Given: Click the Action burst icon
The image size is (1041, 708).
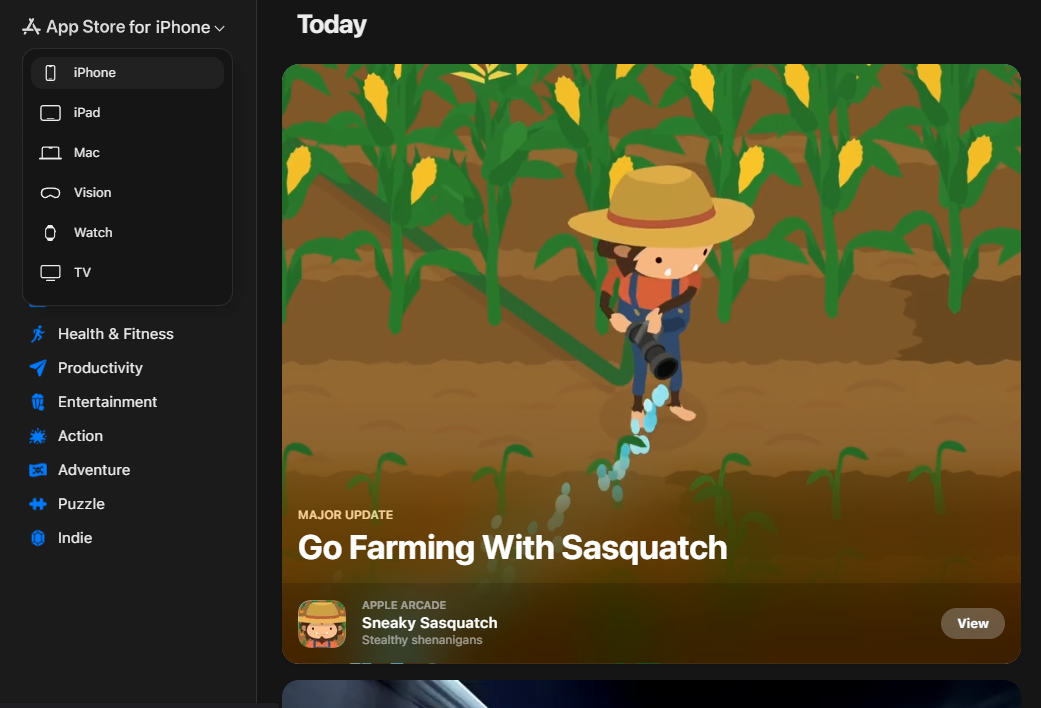Looking at the screenshot, I should 38,436.
